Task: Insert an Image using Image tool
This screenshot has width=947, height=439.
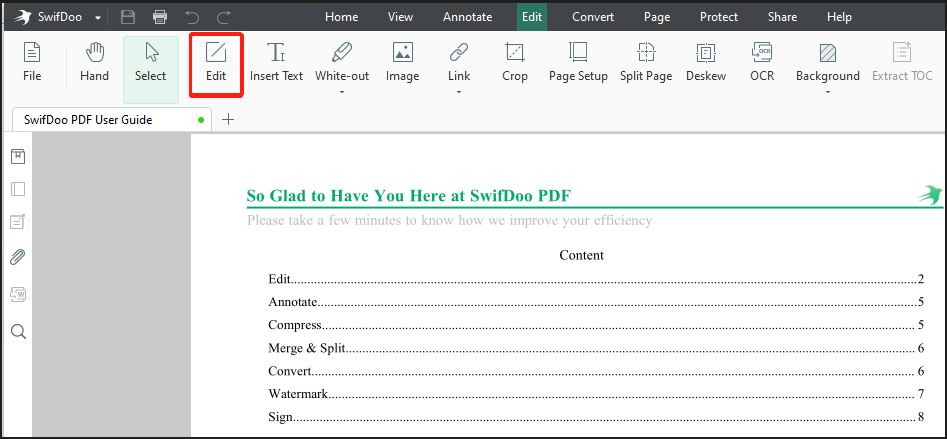Action: click(402, 62)
